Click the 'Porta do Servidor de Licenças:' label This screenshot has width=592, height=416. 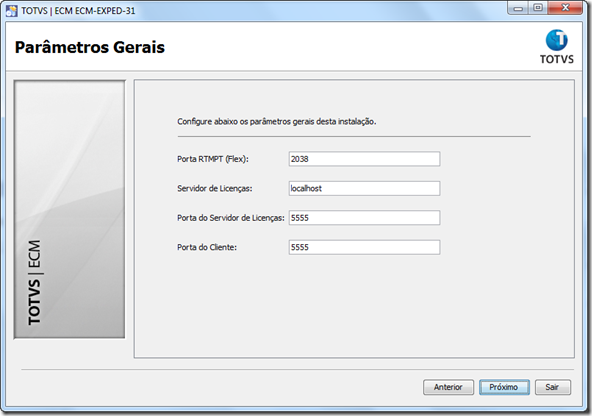[x=231, y=218]
